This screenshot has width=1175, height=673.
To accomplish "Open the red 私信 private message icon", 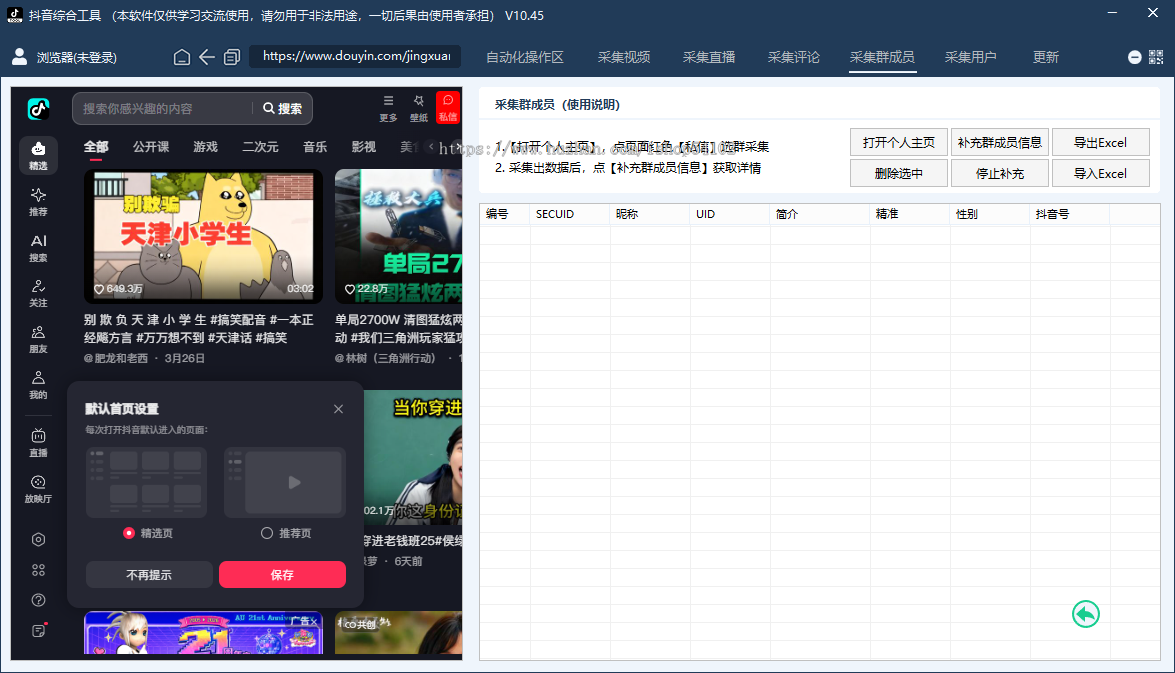I will tap(448, 108).
